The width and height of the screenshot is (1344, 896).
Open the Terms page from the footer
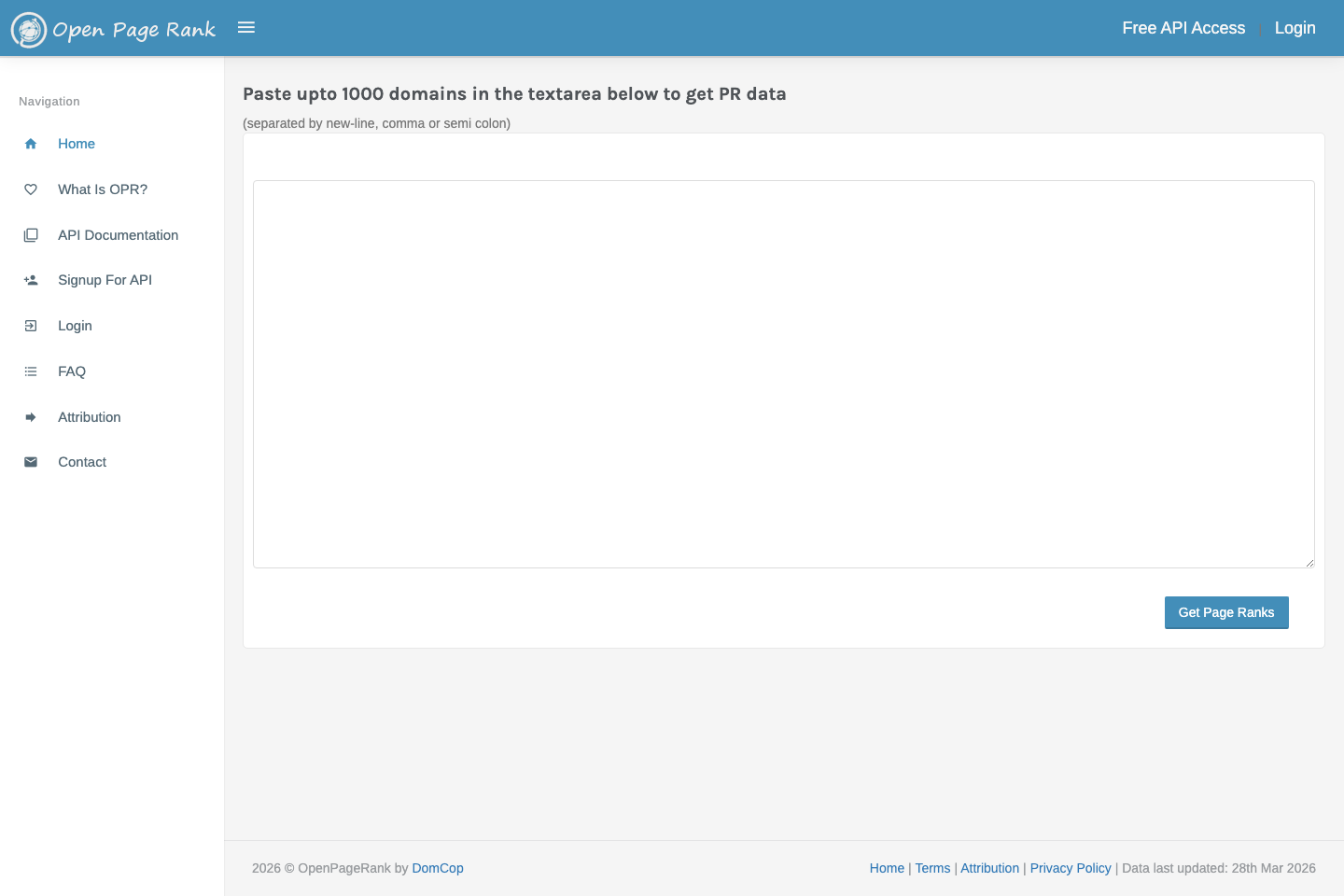tap(932, 868)
